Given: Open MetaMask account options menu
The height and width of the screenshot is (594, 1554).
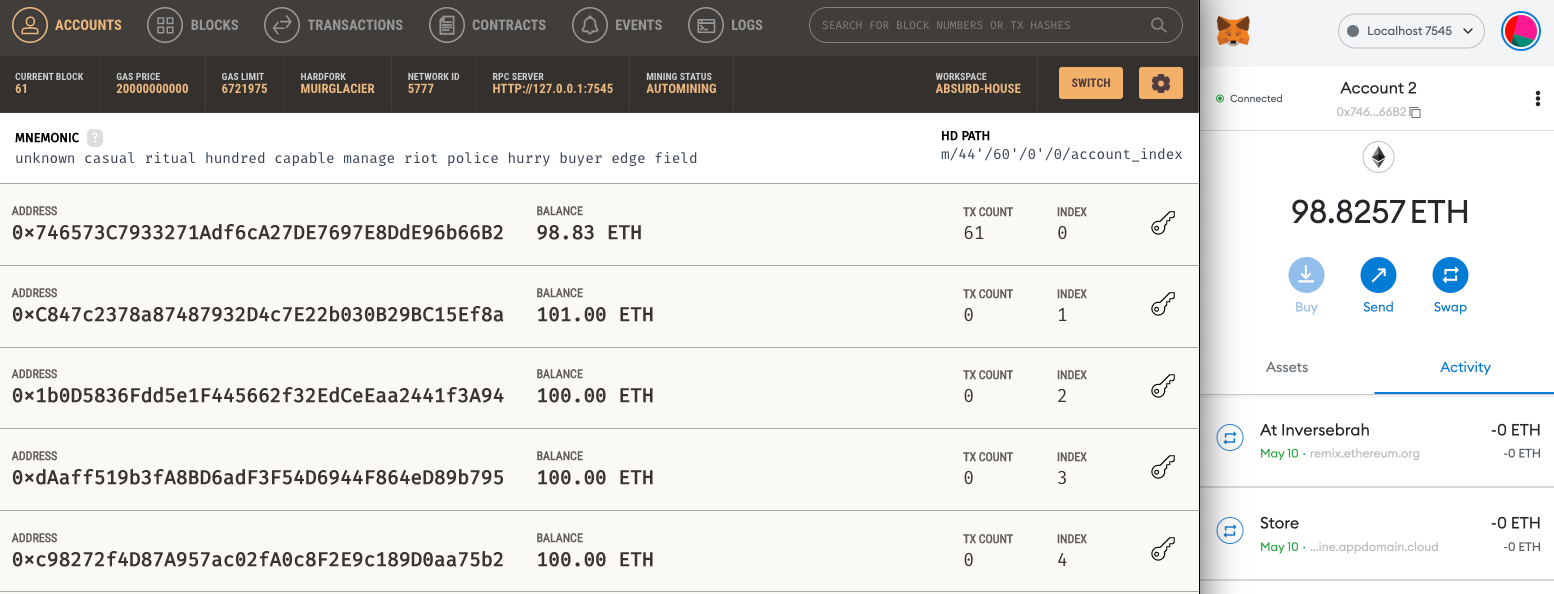Looking at the screenshot, I should (x=1537, y=98).
